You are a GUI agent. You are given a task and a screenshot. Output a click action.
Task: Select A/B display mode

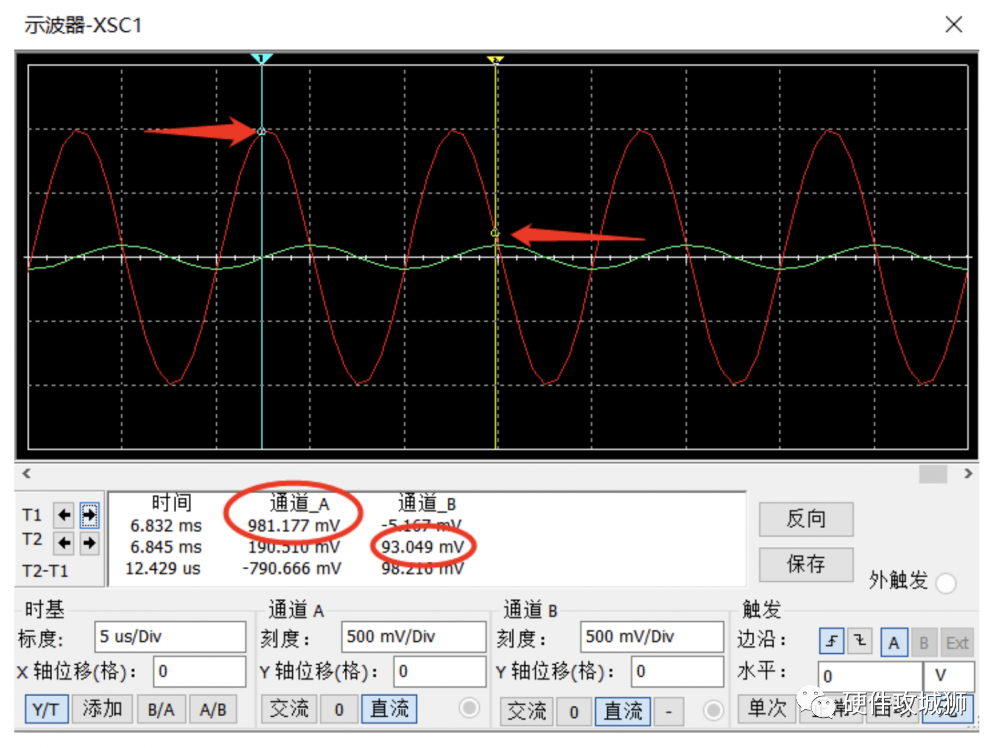point(213,709)
